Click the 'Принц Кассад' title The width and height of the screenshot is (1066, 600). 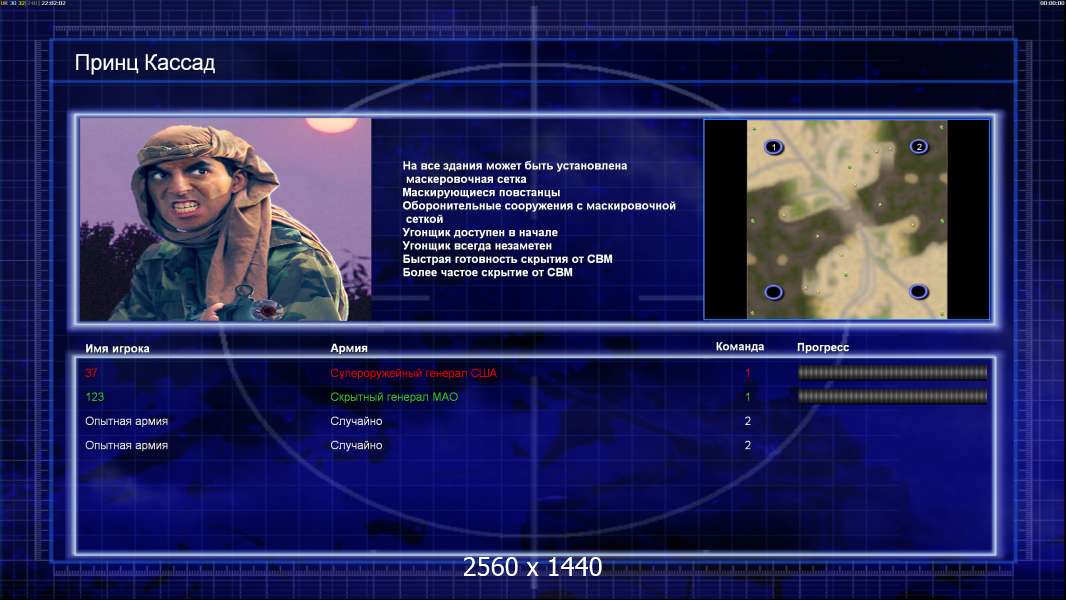[x=145, y=63]
